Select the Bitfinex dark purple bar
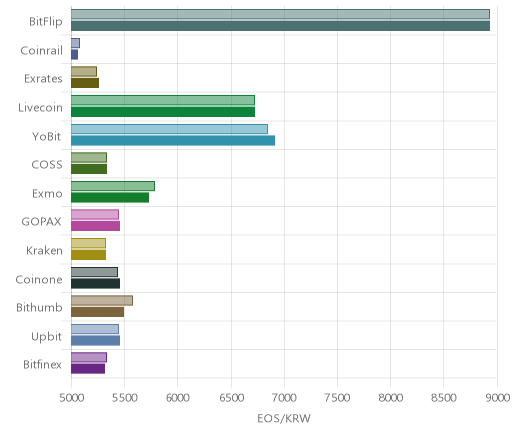 [88, 369]
